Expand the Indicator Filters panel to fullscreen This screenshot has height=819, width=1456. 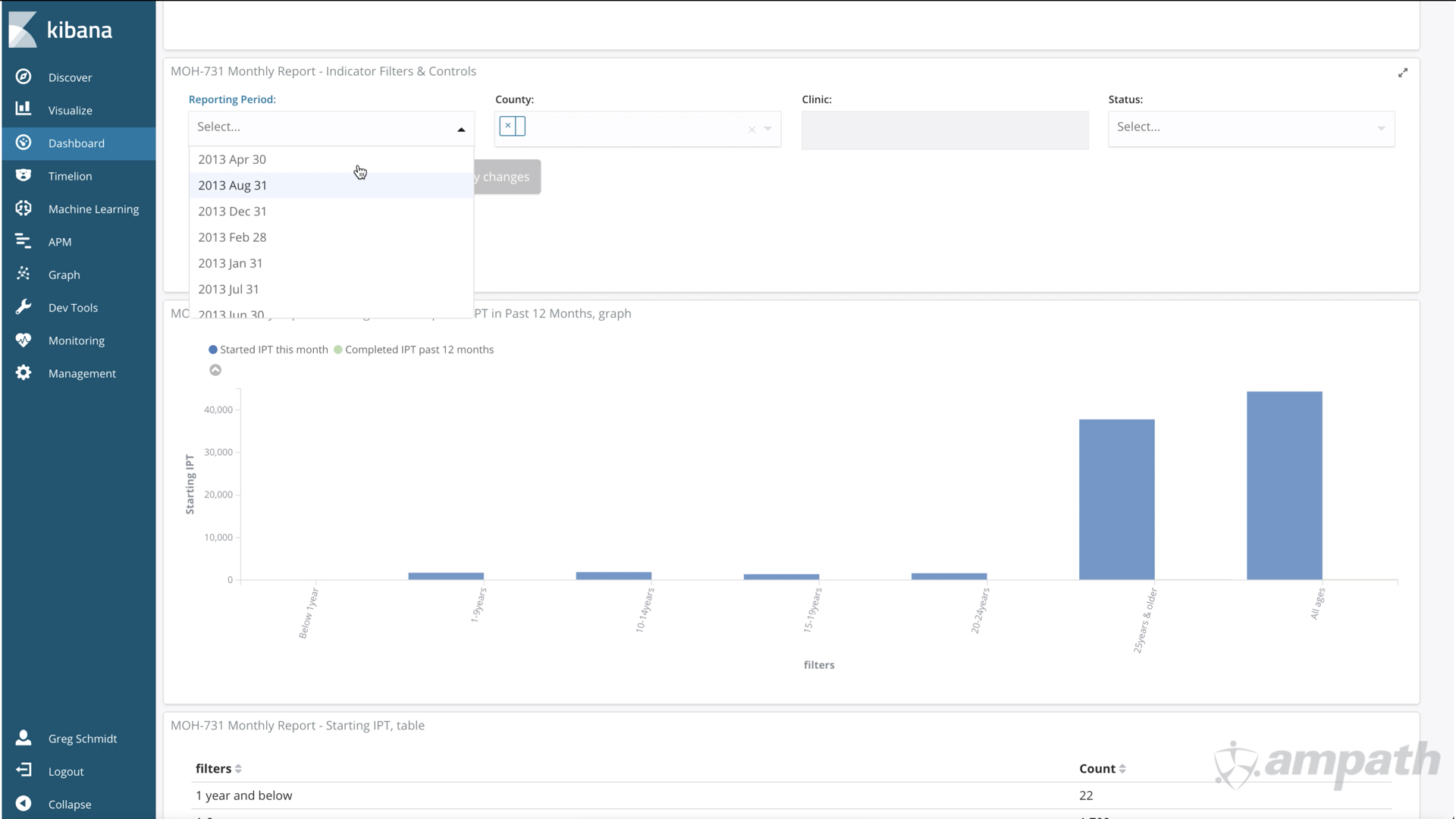1403,72
